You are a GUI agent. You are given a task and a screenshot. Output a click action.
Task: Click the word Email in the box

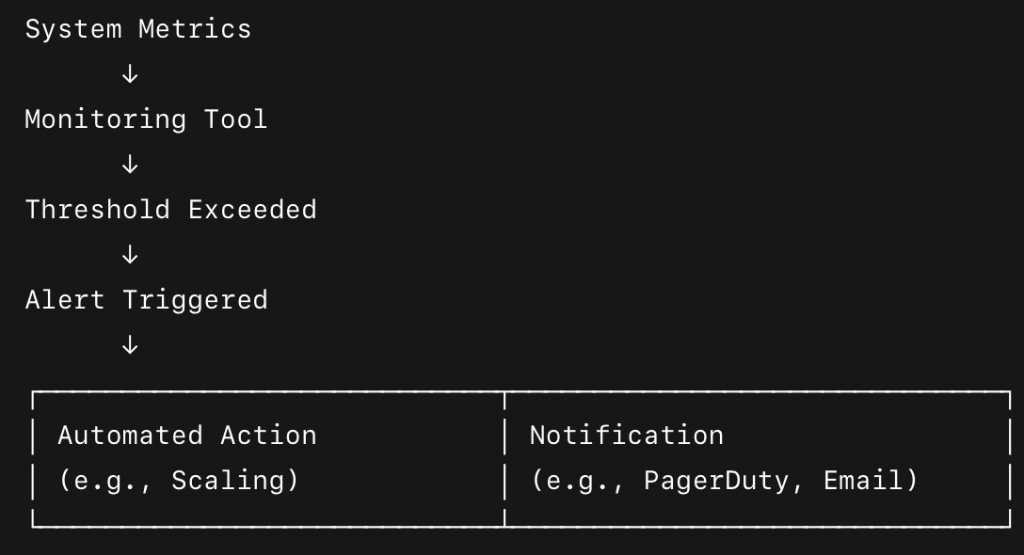(x=863, y=481)
